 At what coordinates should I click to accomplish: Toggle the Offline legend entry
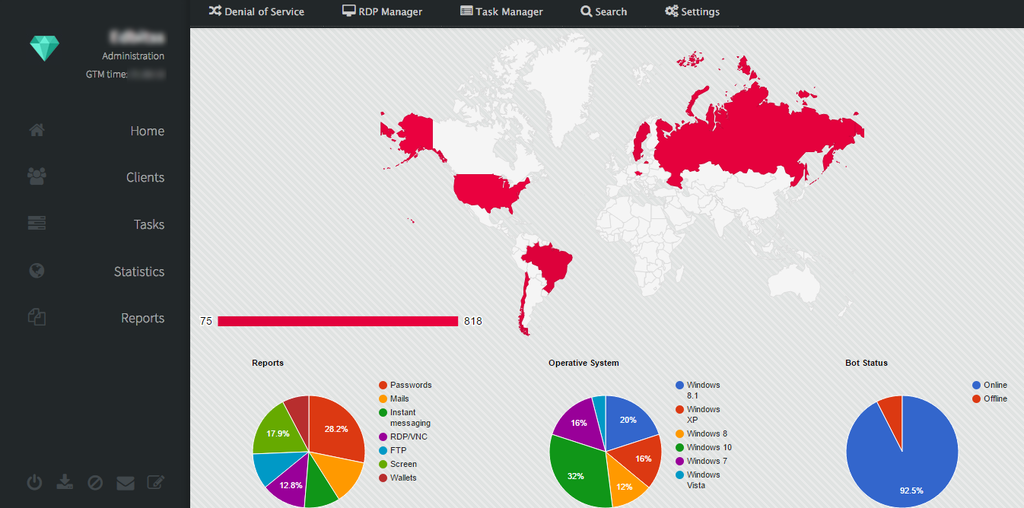tap(989, 398)
